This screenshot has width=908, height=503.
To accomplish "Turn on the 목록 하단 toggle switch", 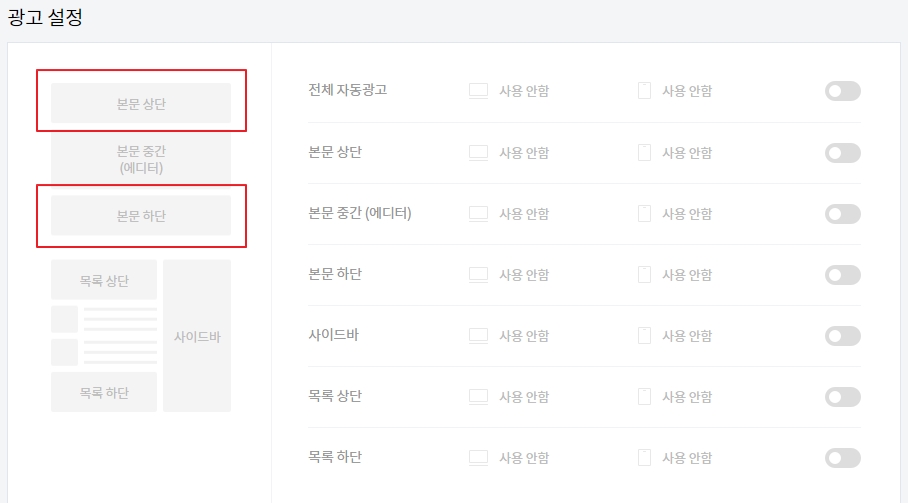I will pos(843,458).
